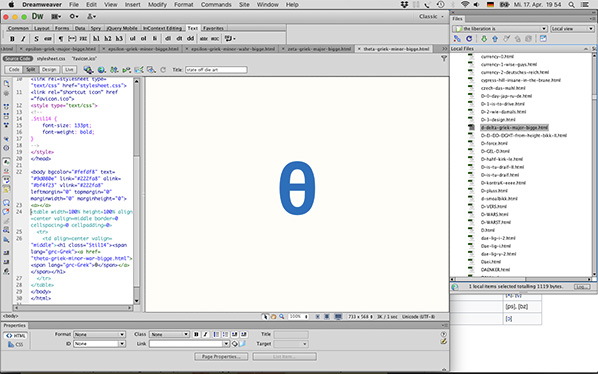The height and width of the screenshot is (374, 598).
Task: Insert Heading 1 via the h1 icon
Action: [96, 39]
